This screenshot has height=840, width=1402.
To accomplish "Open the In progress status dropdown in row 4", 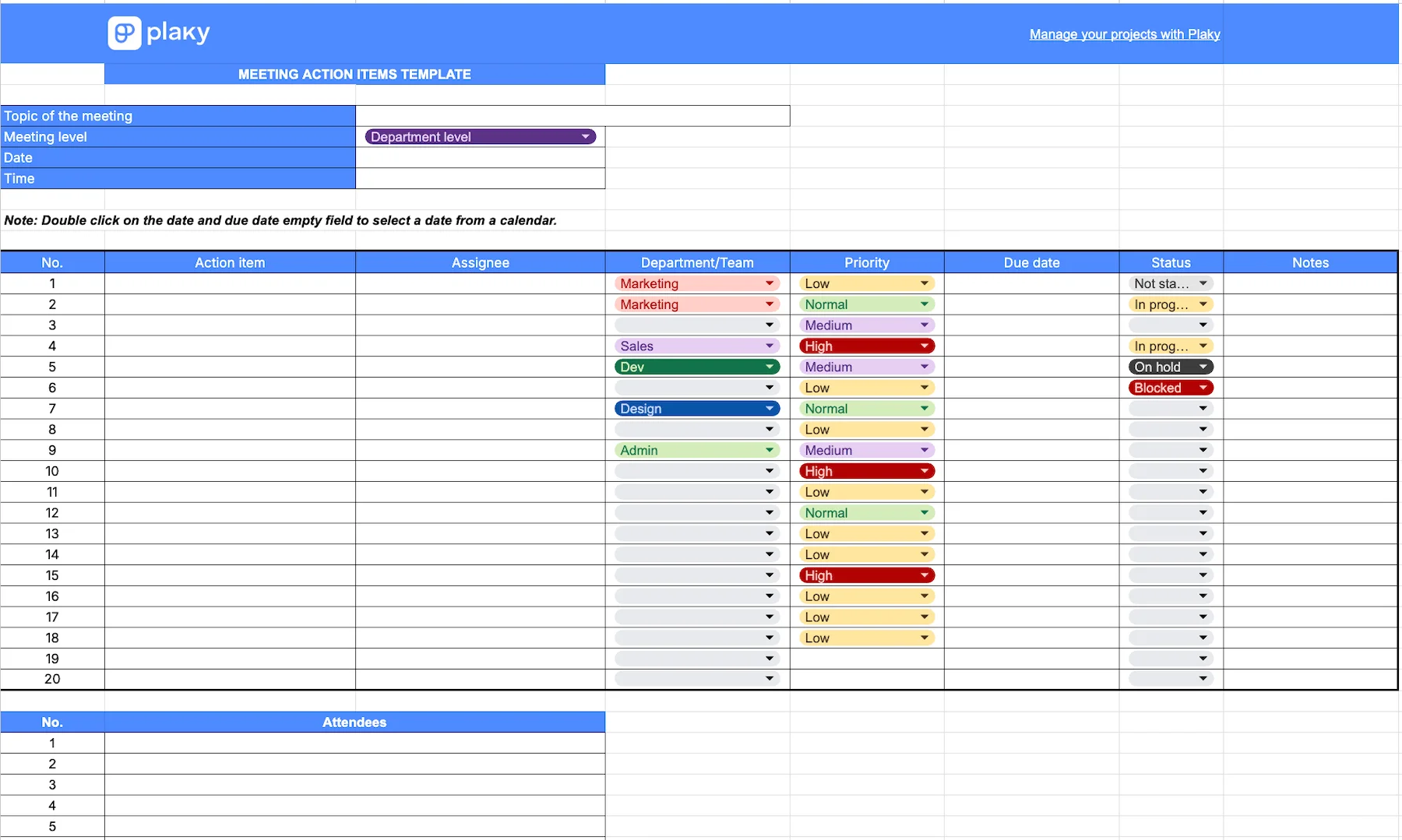I will [x=1171, y=346].
